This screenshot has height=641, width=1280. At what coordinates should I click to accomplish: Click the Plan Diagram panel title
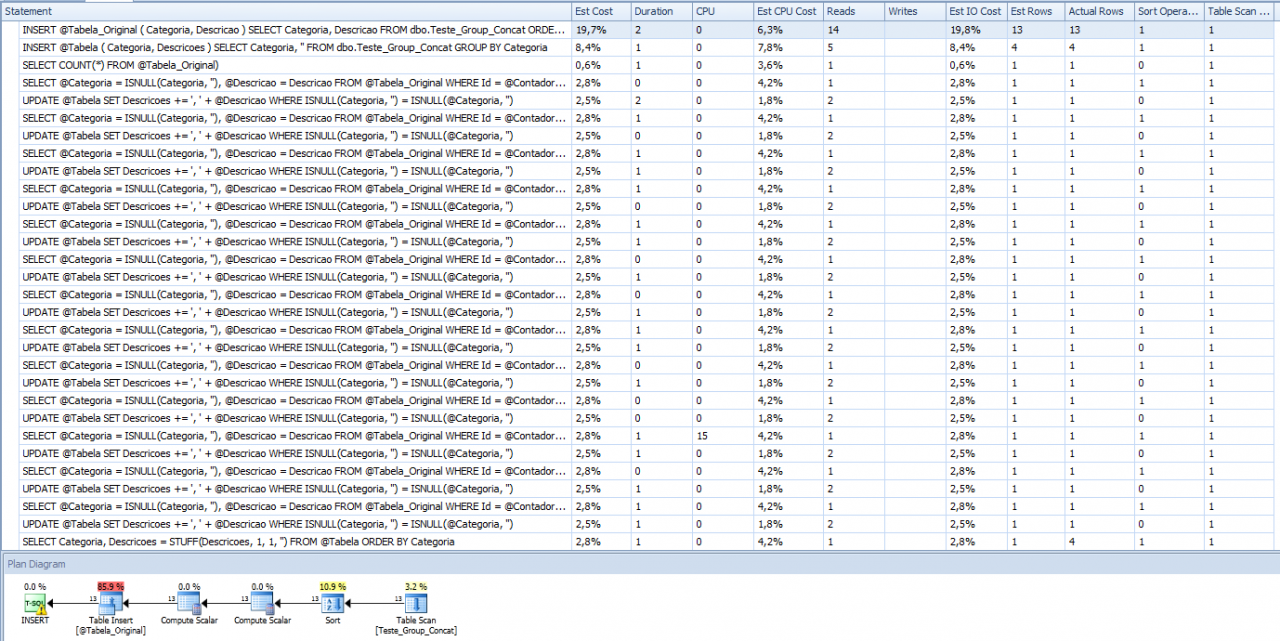[35, 563]
